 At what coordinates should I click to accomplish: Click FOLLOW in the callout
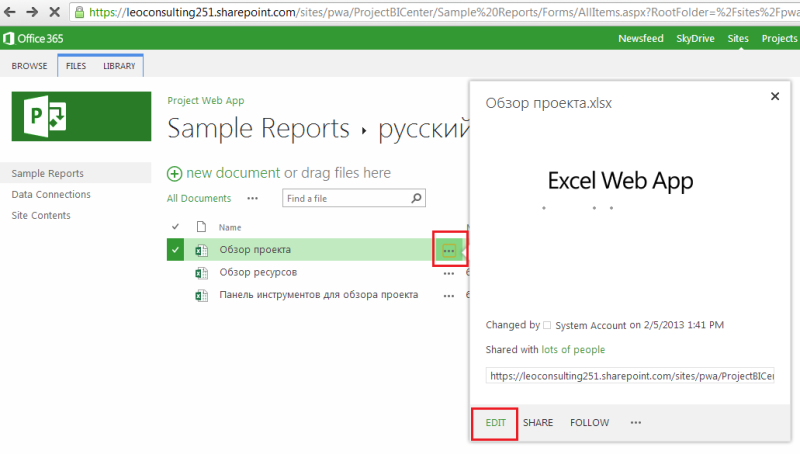pyautogui.click(x=589, y=423)
